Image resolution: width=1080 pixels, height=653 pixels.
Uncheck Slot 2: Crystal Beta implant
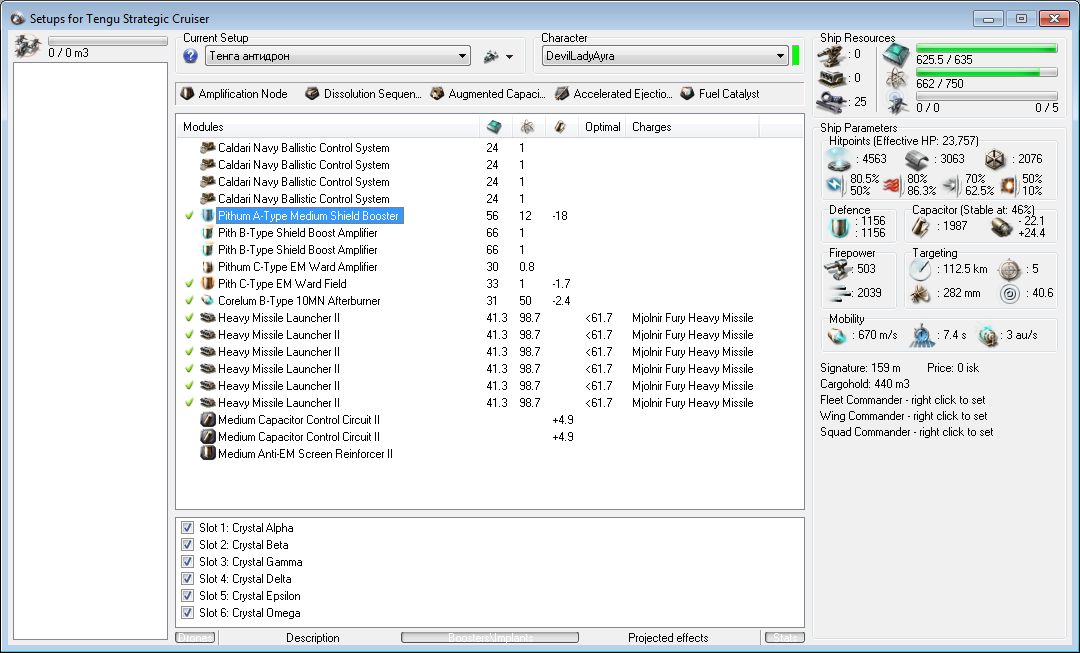[187, 545]
